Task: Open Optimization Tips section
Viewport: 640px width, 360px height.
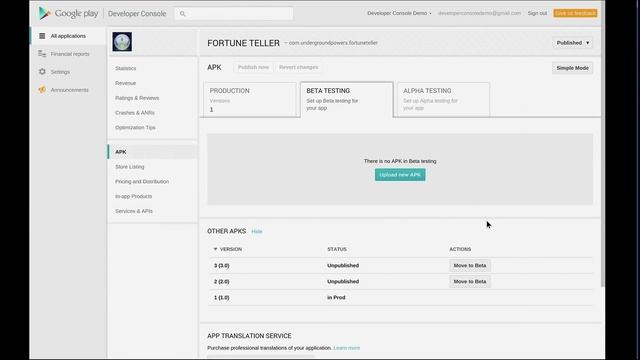Action: coord(135,127)
